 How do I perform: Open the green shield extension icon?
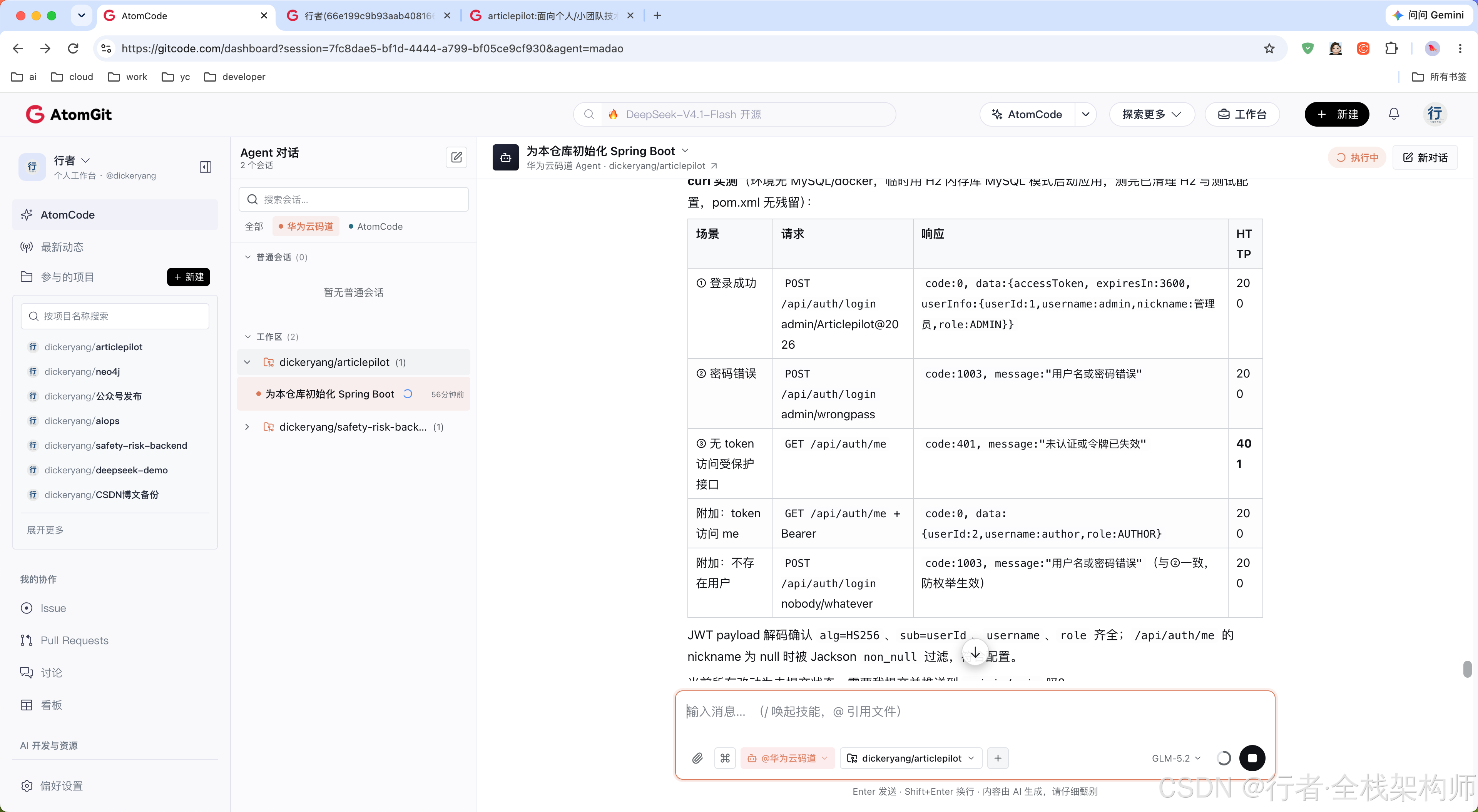(x=1307, y=48)
